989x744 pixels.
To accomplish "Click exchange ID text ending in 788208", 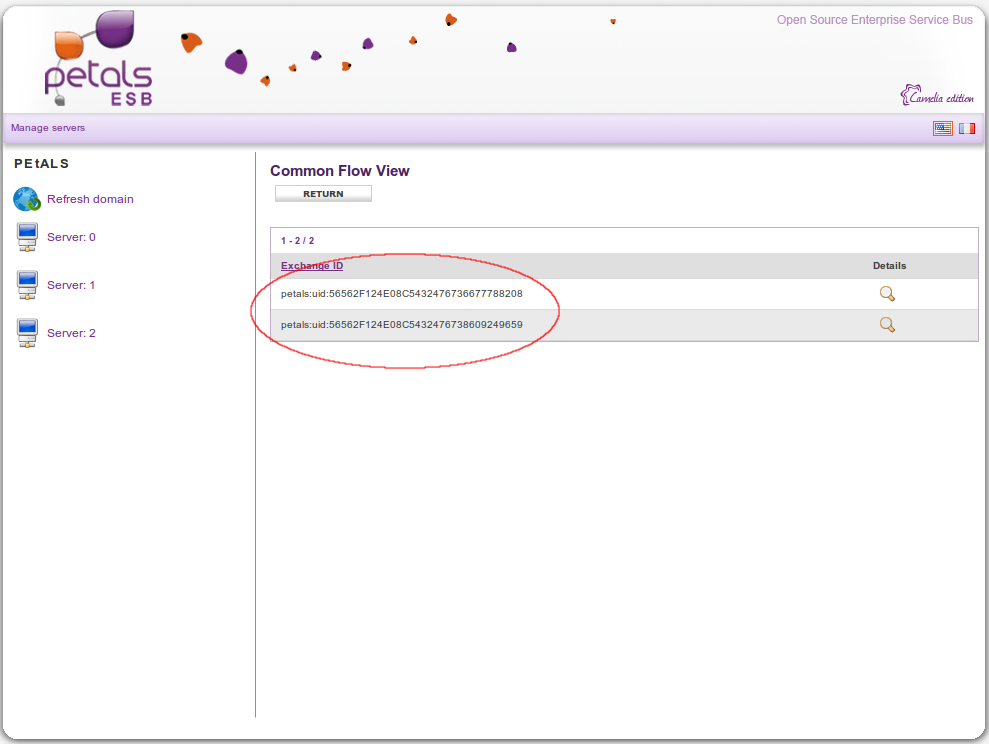I will (402, 294).
